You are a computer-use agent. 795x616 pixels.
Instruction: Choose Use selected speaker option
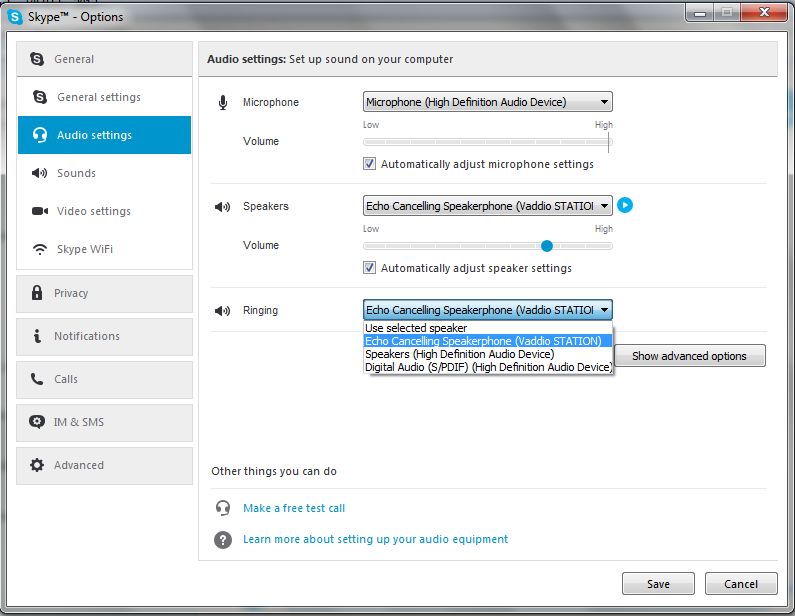point(488,328)
